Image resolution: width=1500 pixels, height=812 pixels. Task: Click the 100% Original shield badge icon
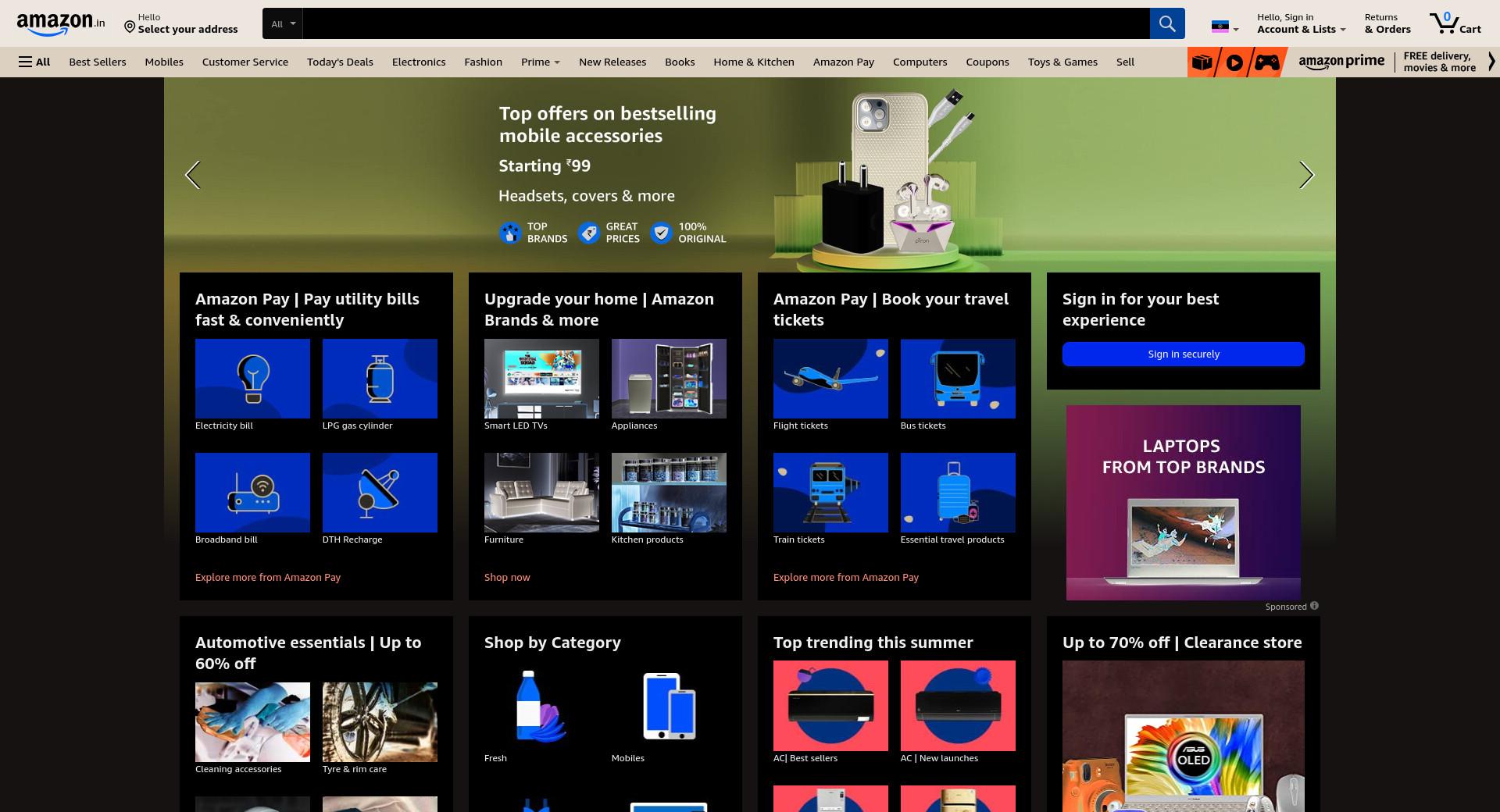click(661, 233)
